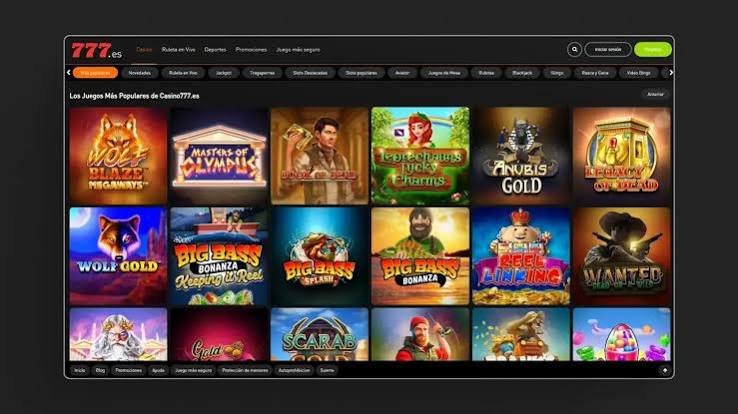The height and width of the screenshot is (414, 738).
Task: Click the green register button
Action: pyautogui.click(x=653, y=49)
